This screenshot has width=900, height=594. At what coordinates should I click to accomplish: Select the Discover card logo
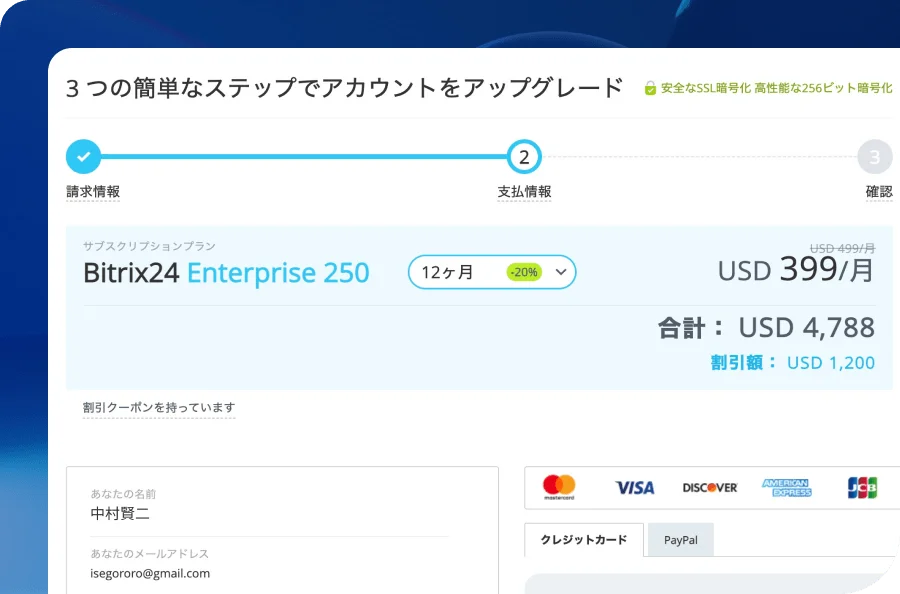coord(709,488)
